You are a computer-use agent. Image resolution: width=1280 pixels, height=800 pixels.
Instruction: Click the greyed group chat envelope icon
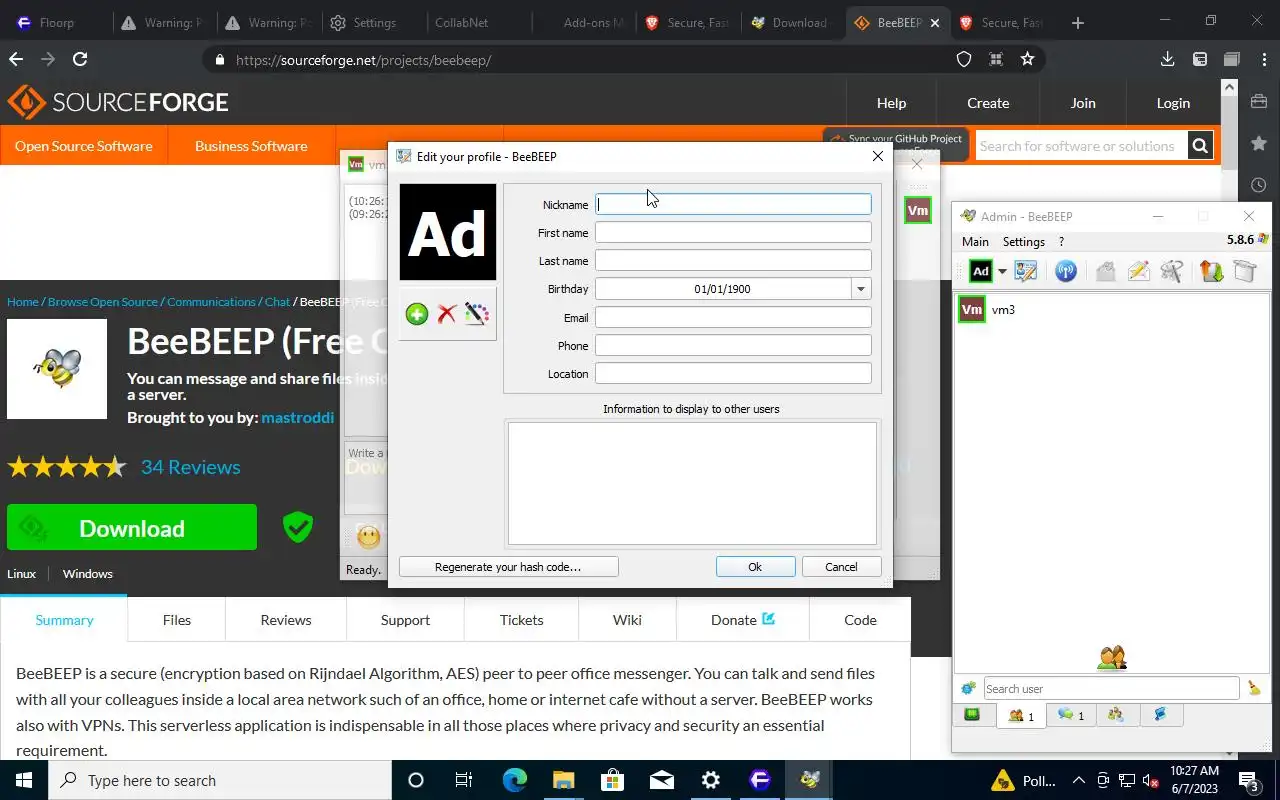click(1105, 271)
